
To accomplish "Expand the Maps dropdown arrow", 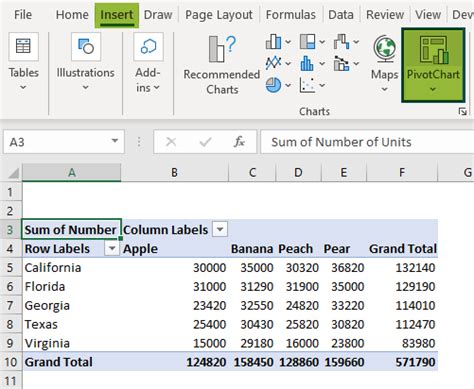I will [x=384, y=89].
